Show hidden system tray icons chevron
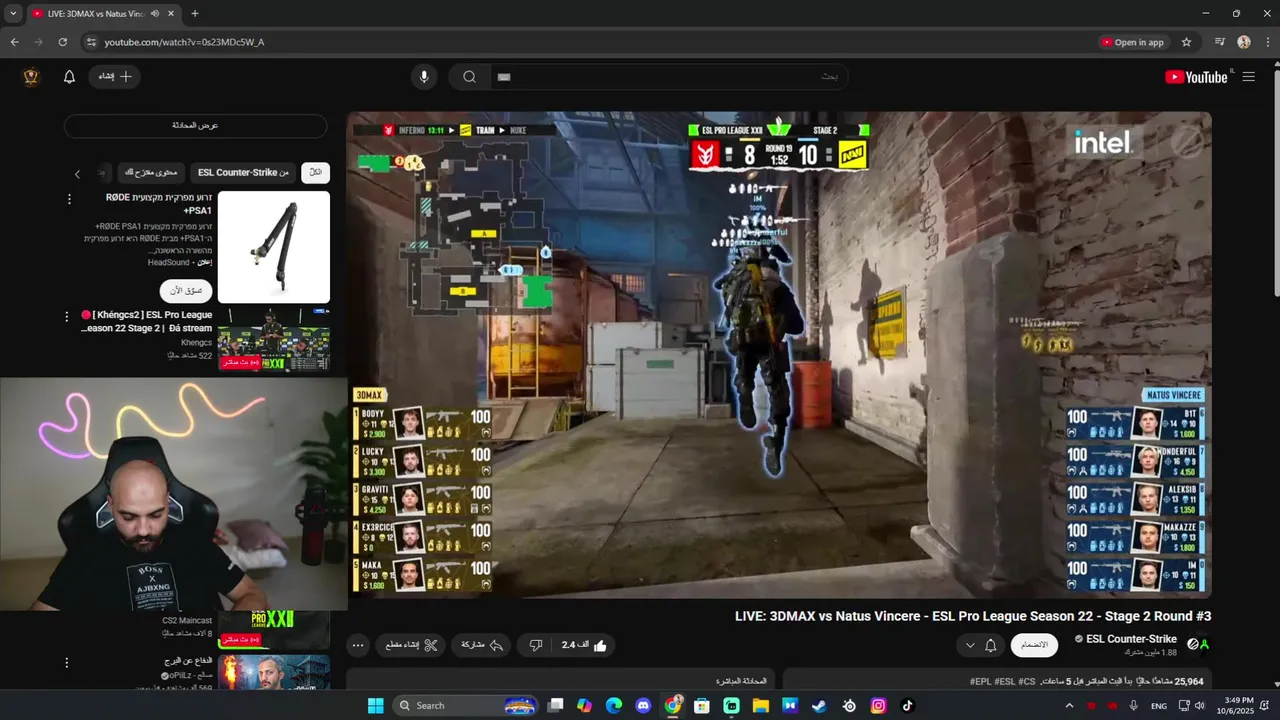The height and width of the screenshot is (720, 1280). [x=1069, y=705]
